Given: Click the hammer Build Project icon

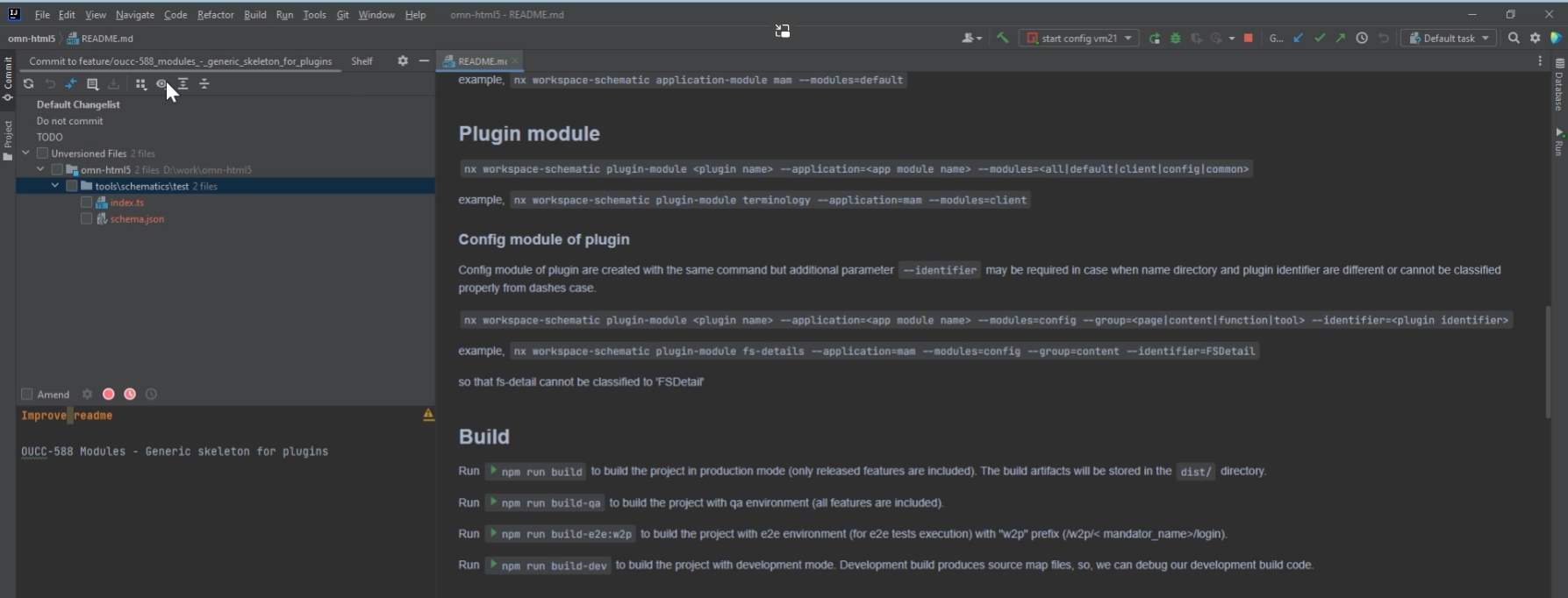Looking at the screenshot, I should 1002,39.
